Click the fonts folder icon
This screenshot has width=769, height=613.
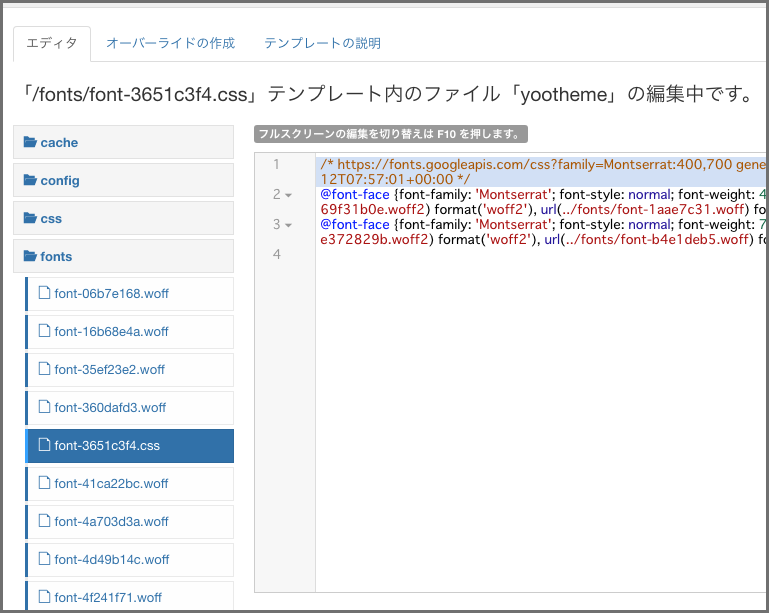point(30,257)
